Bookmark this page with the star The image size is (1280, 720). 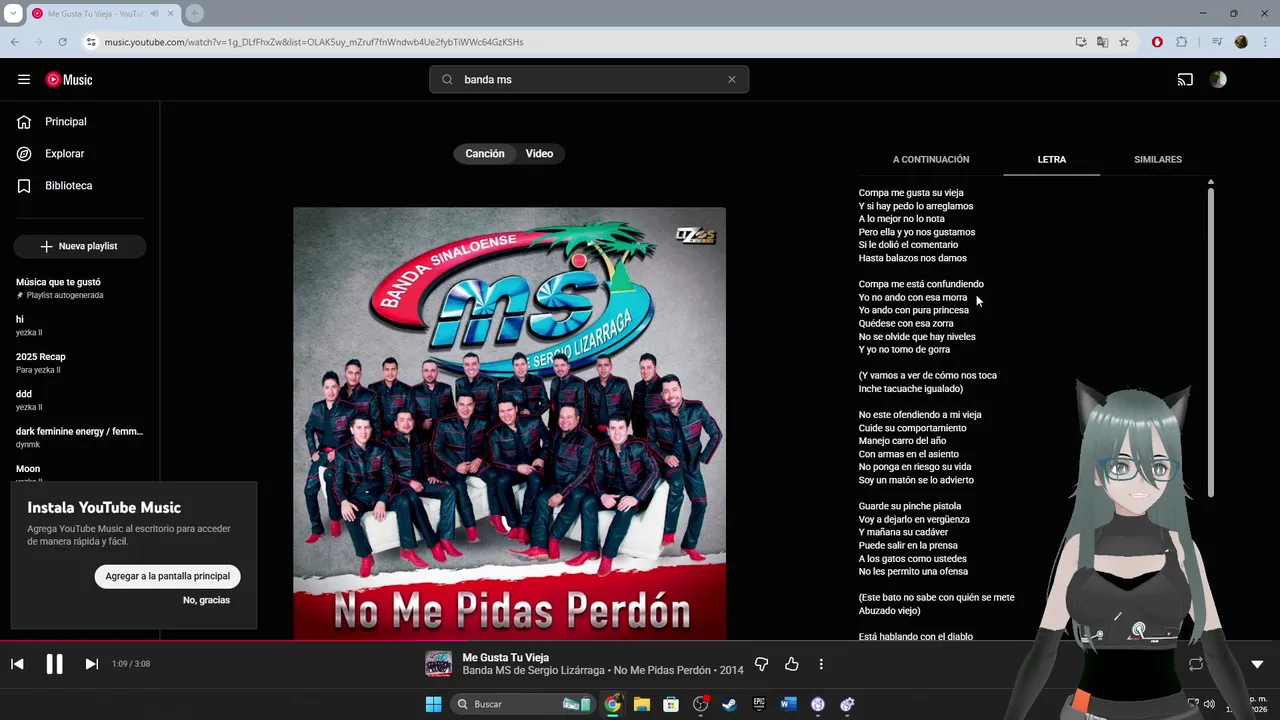click(x=1124, y=42)
